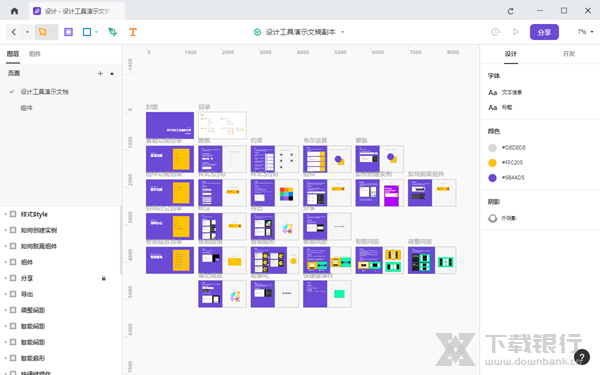600x375 pixels.
Task: Click frame icon of 如何创建实例 layer
Action: [x=13, y=230]
